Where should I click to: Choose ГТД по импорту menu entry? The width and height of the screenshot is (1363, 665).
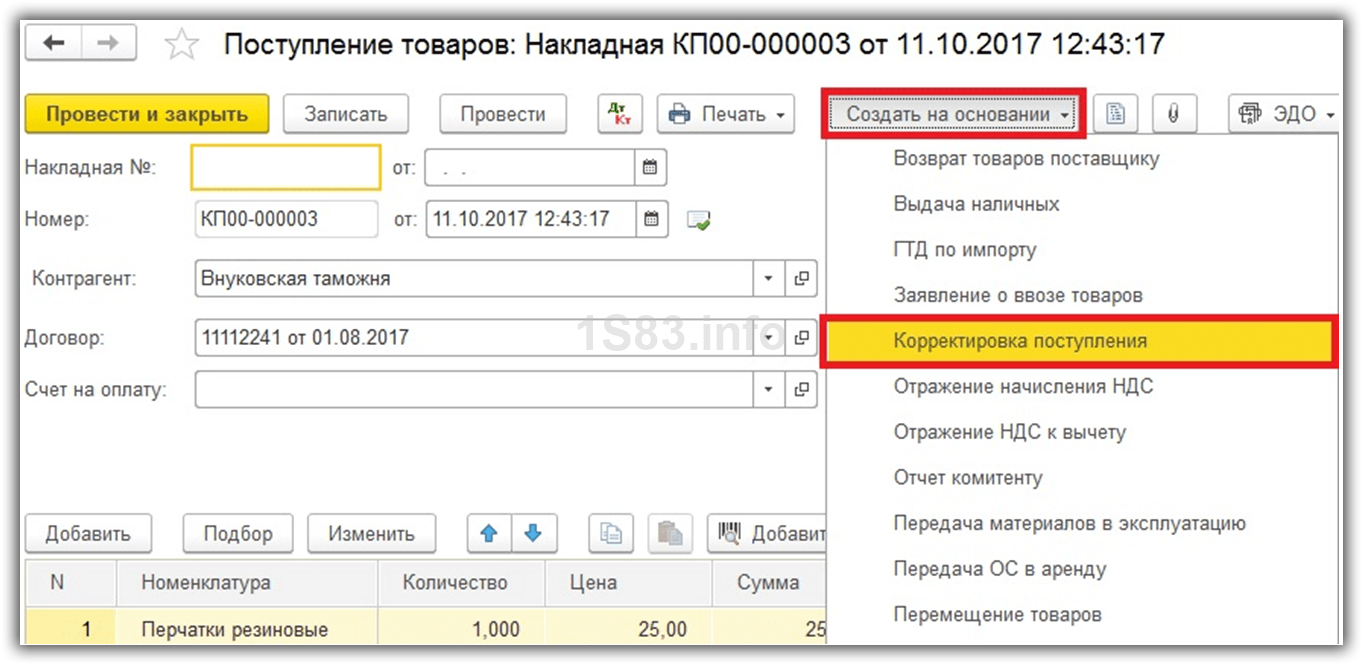pos(964,250)
